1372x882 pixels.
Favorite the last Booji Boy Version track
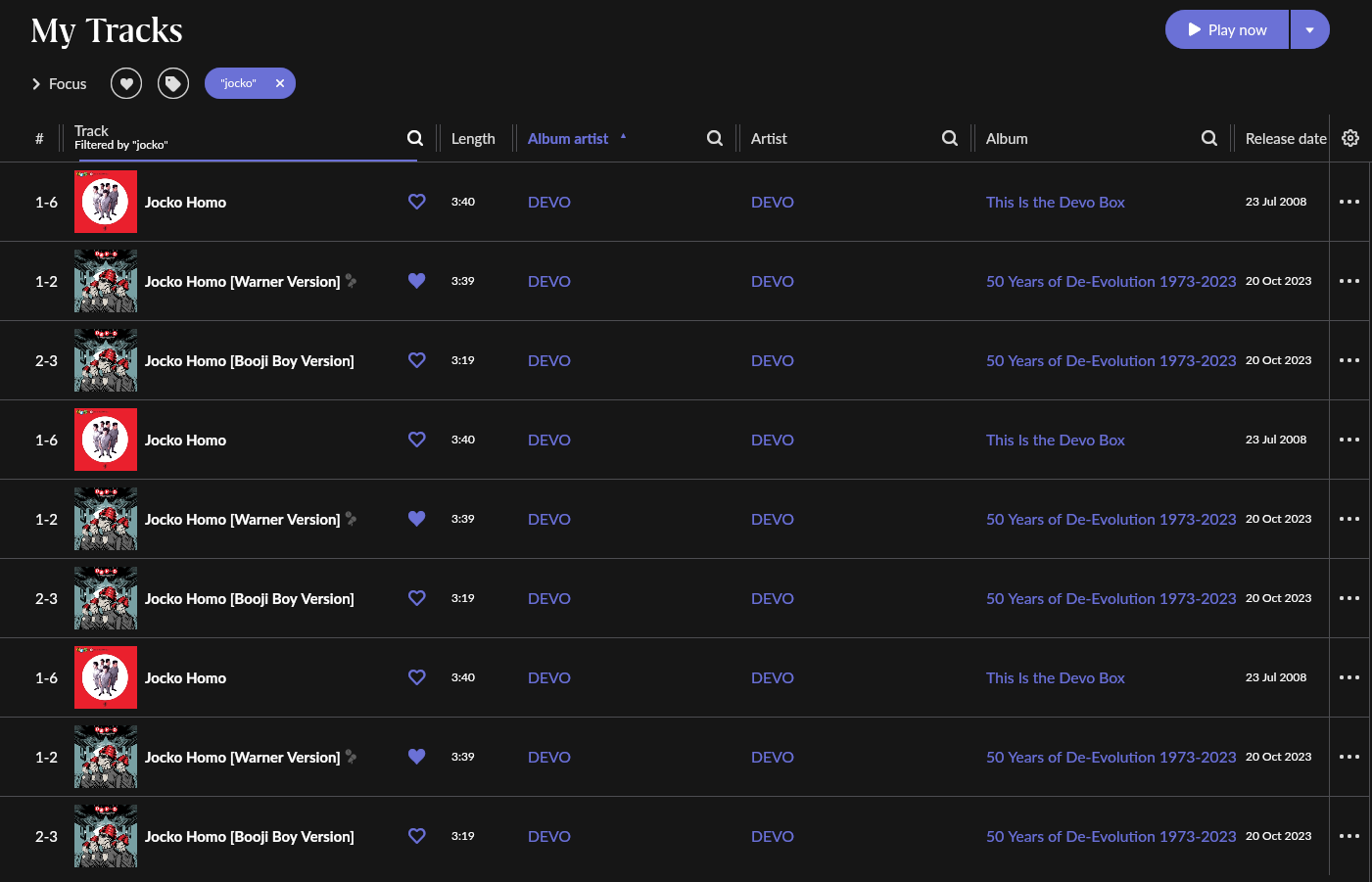pyautogui.click(x=417, y=836)
